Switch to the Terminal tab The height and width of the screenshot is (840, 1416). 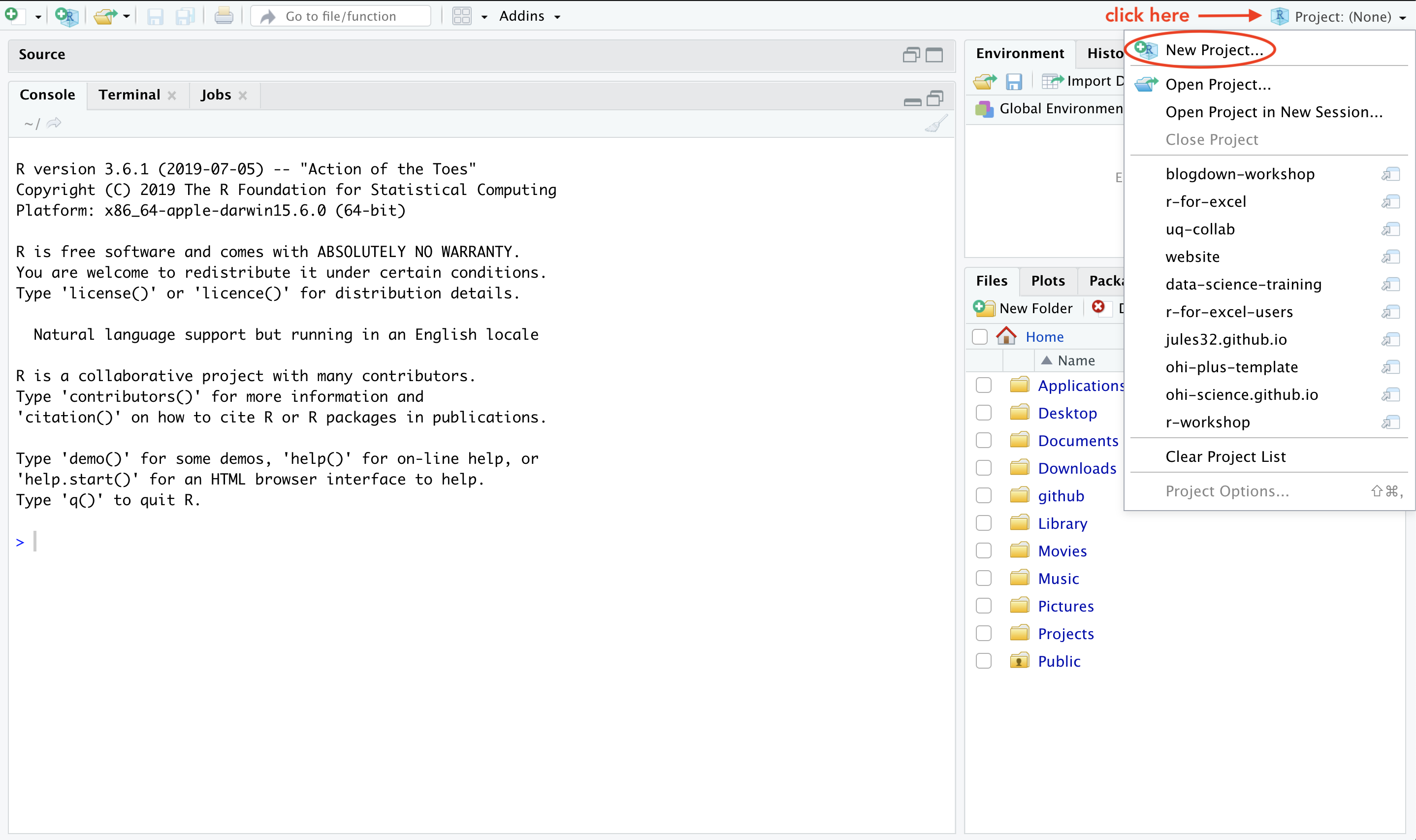point(129,95)
